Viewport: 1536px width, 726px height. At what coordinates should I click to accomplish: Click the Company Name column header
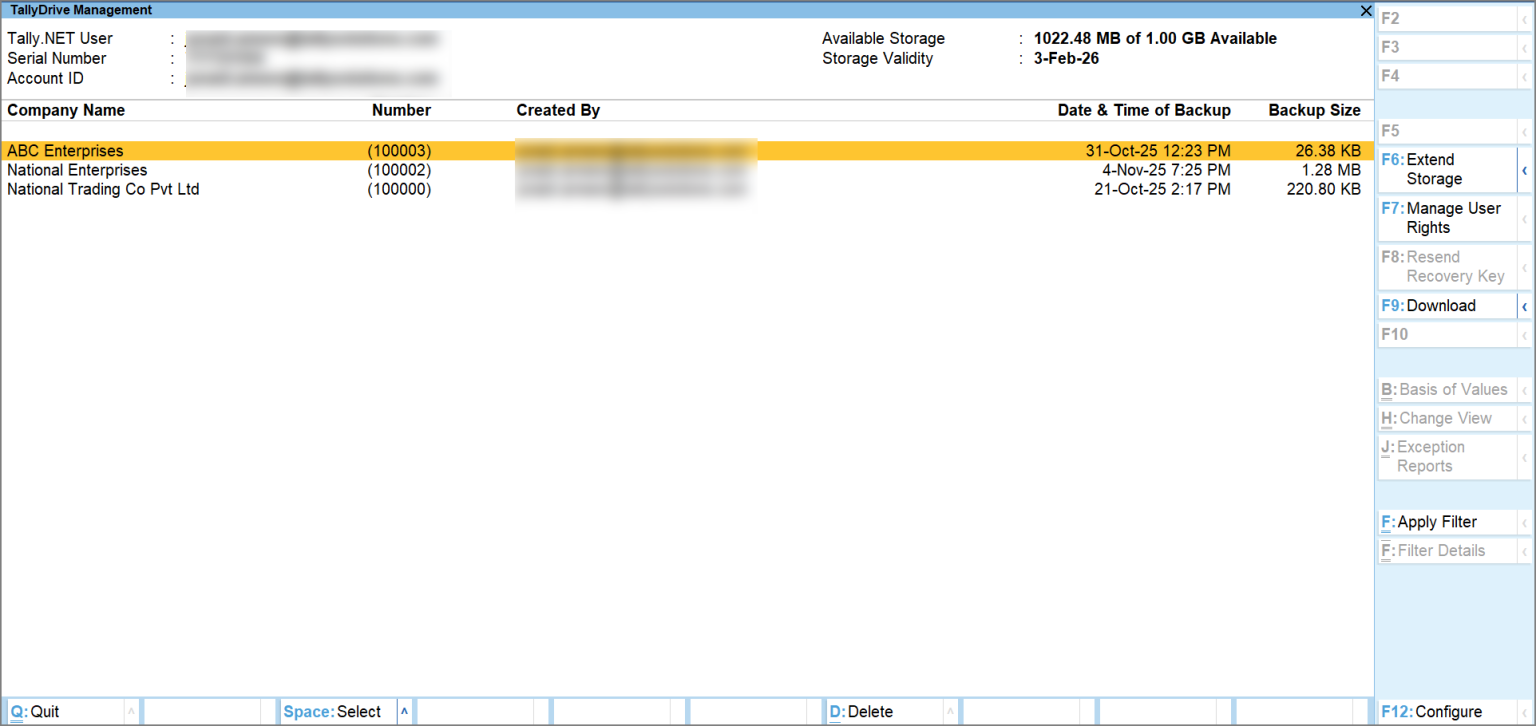(65, 110)
